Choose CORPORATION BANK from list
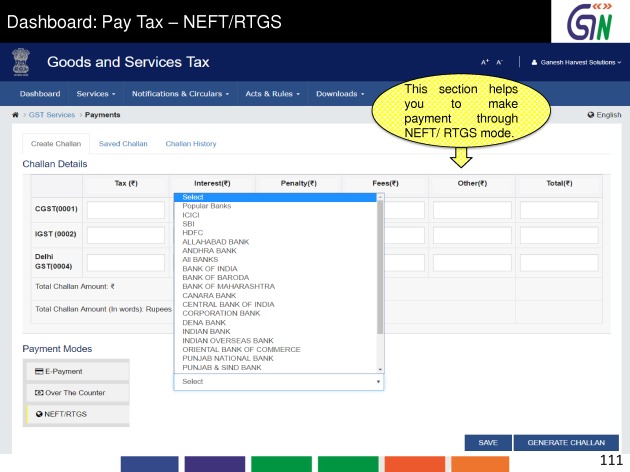This screenshot has height=472, width=630. tap(276, 313)
